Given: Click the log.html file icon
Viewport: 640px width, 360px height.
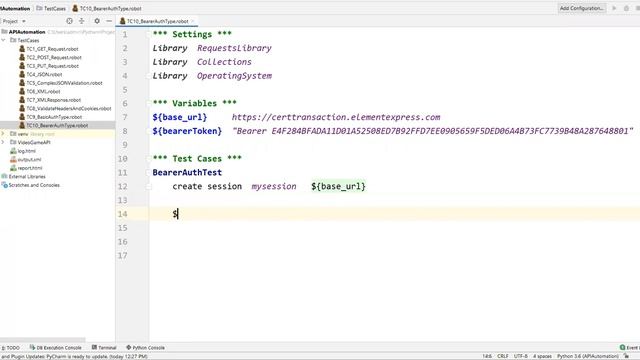Looking at the screenshot, I should 13,151.
